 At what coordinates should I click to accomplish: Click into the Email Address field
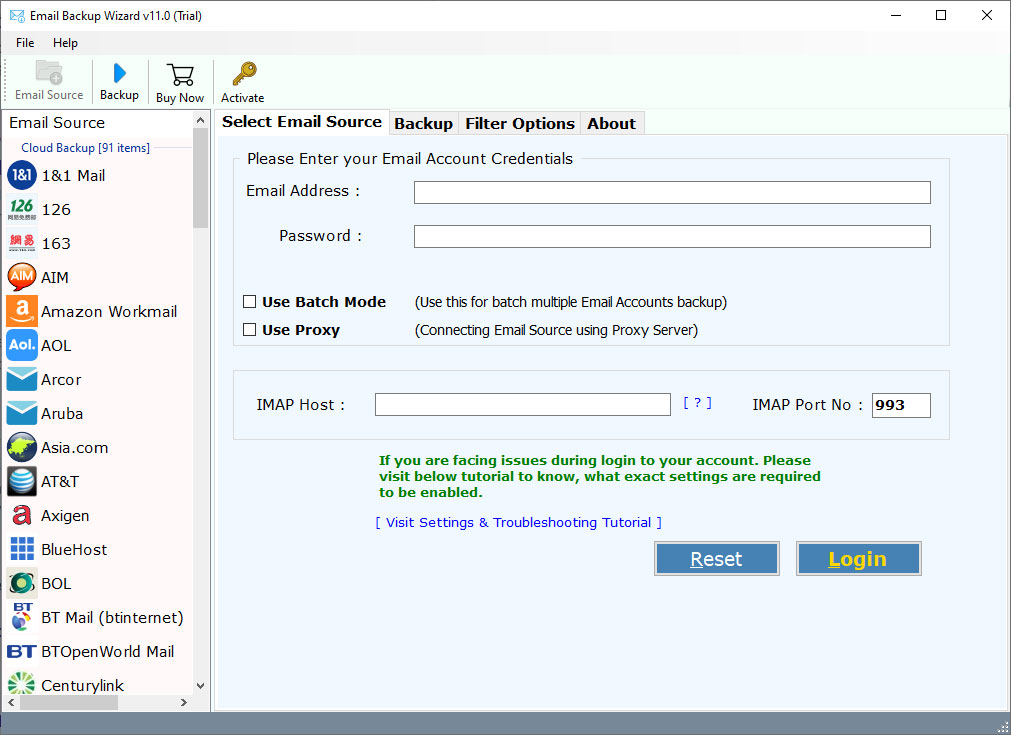coord(672,192)
